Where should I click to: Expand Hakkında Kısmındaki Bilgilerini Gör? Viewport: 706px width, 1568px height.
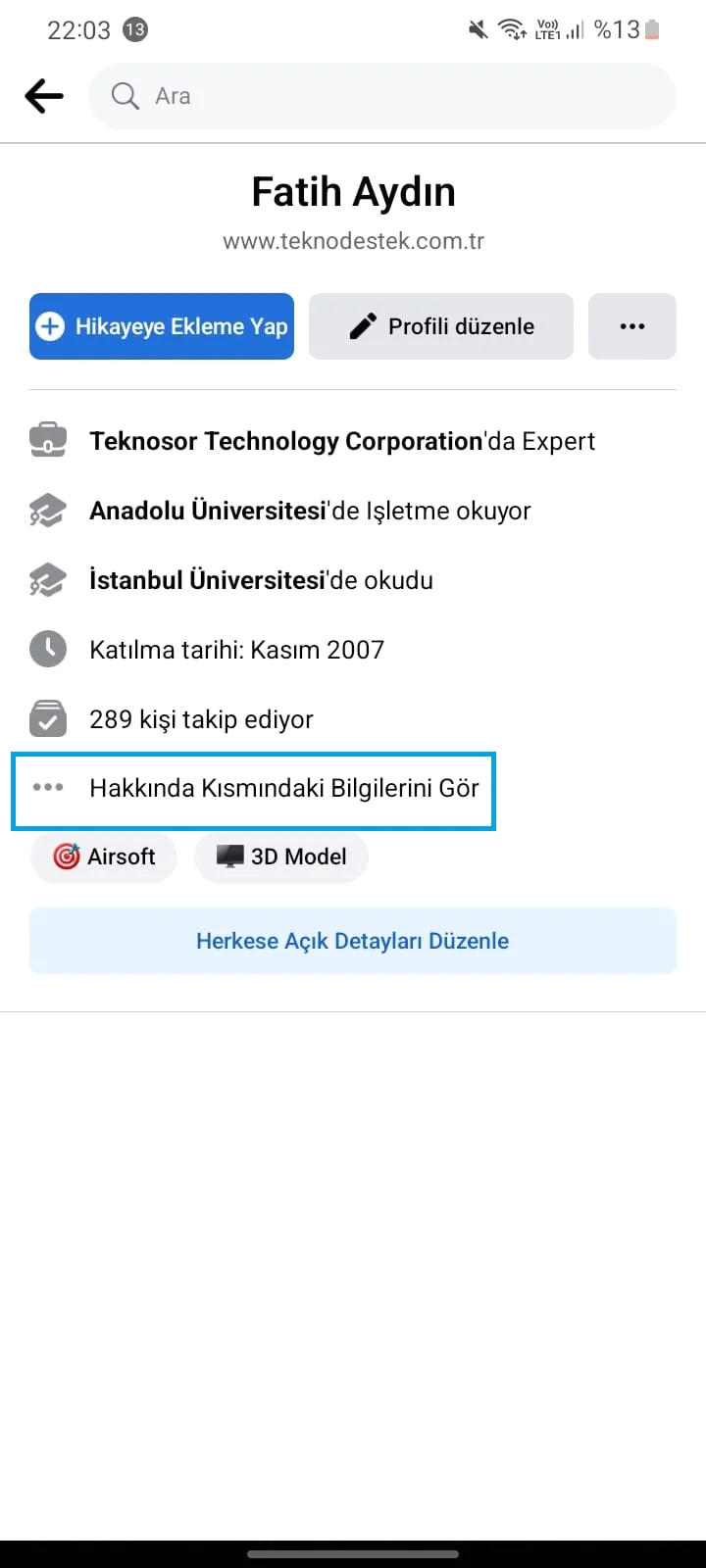(x=284, y=789)
